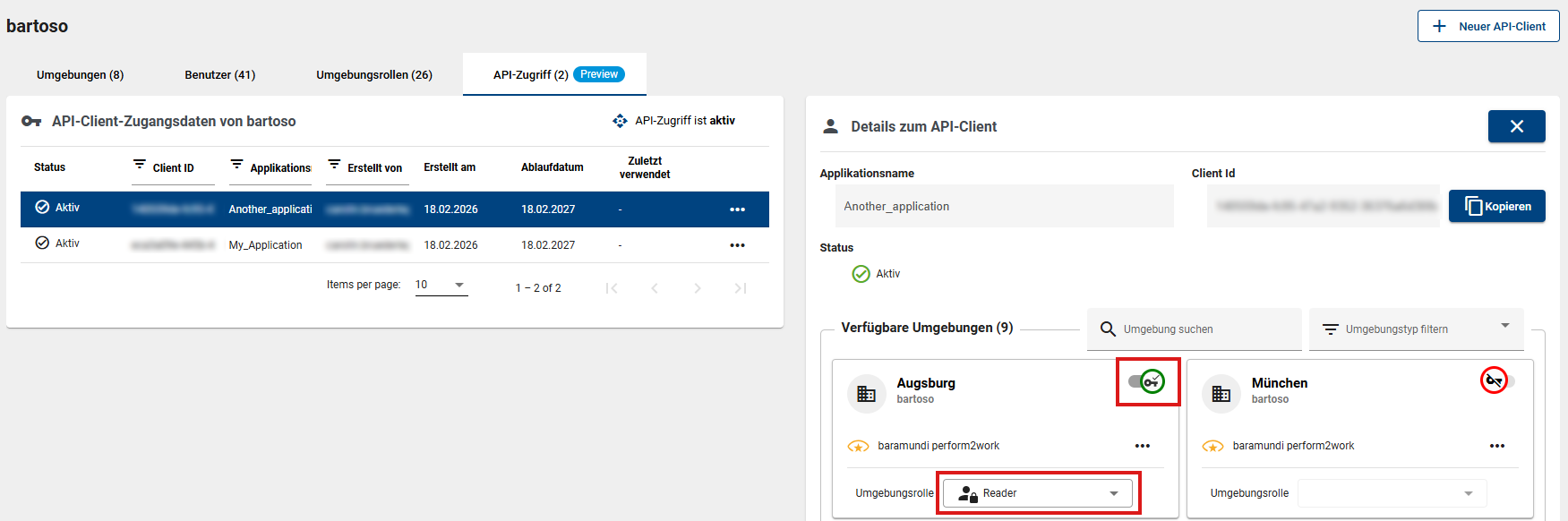
Task: Click the Erstellt von column filter icon
Action: point(334,165)
